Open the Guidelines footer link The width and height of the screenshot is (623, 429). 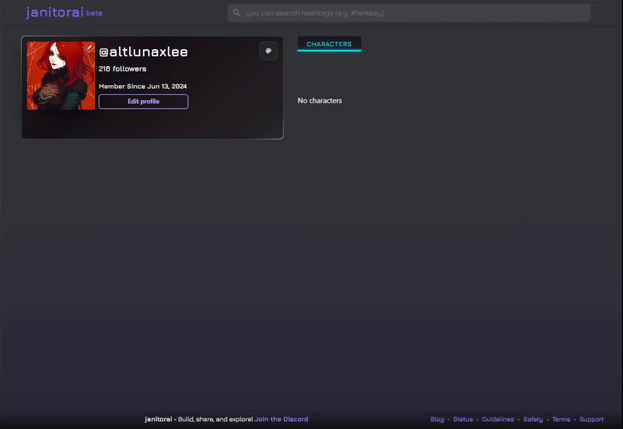(x=498, y=419)
